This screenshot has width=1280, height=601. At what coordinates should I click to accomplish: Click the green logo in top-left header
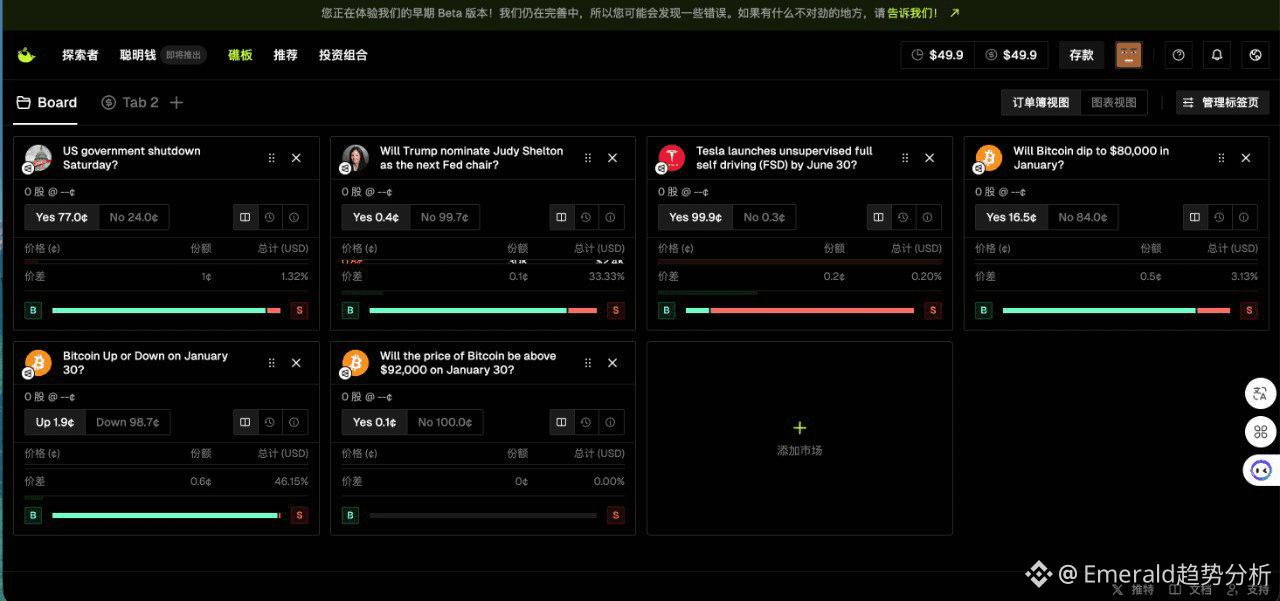click(26, 55)
